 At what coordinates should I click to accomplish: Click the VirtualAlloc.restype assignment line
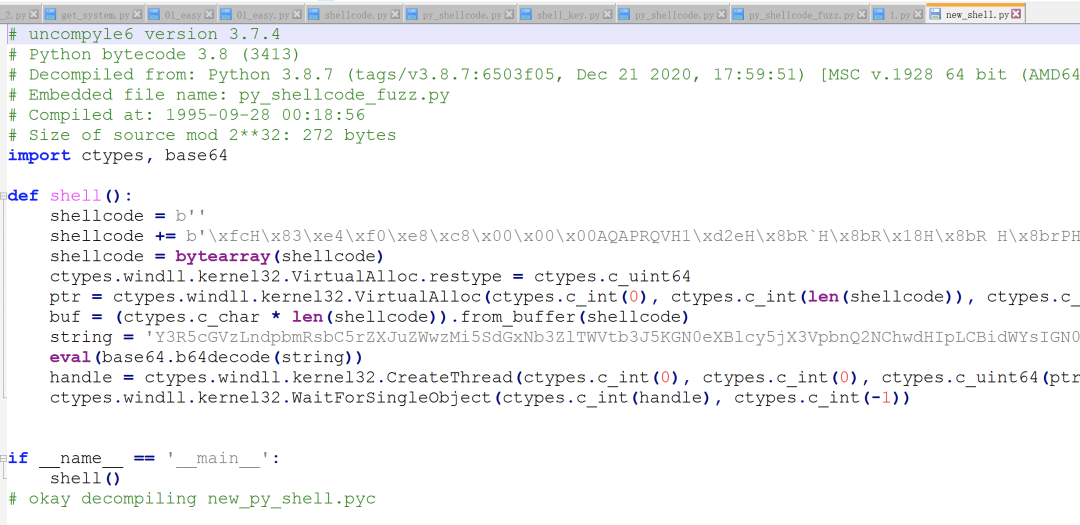[371, 276]
